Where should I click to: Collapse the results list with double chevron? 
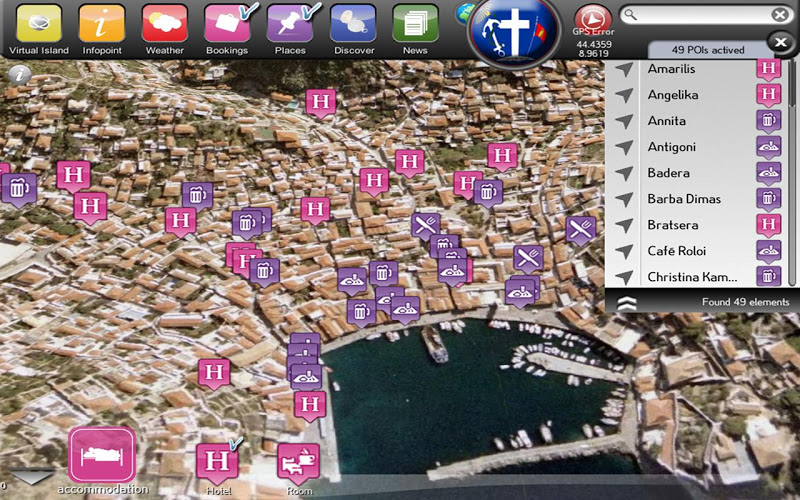626,302
